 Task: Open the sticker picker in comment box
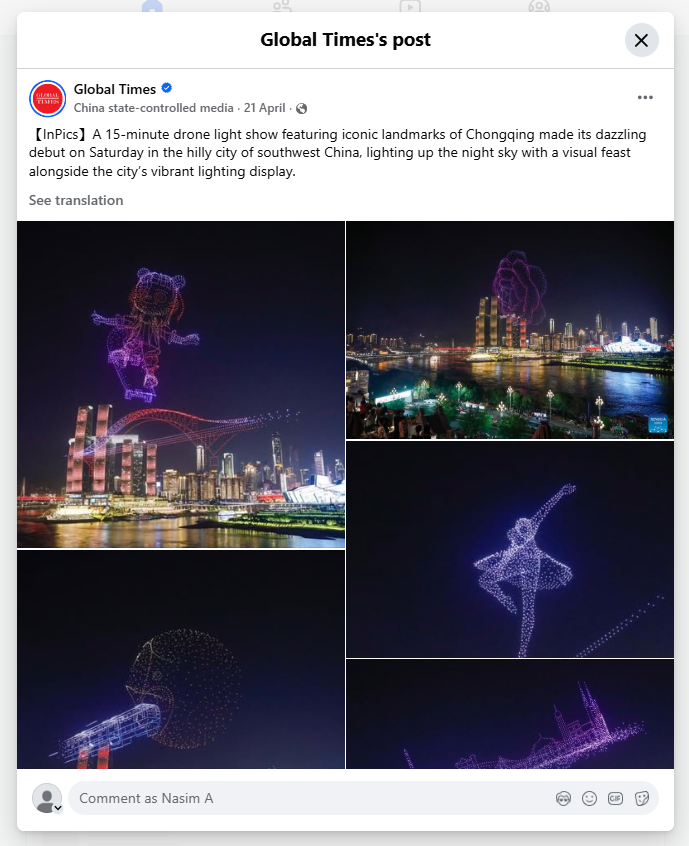(x=642, y=799)
